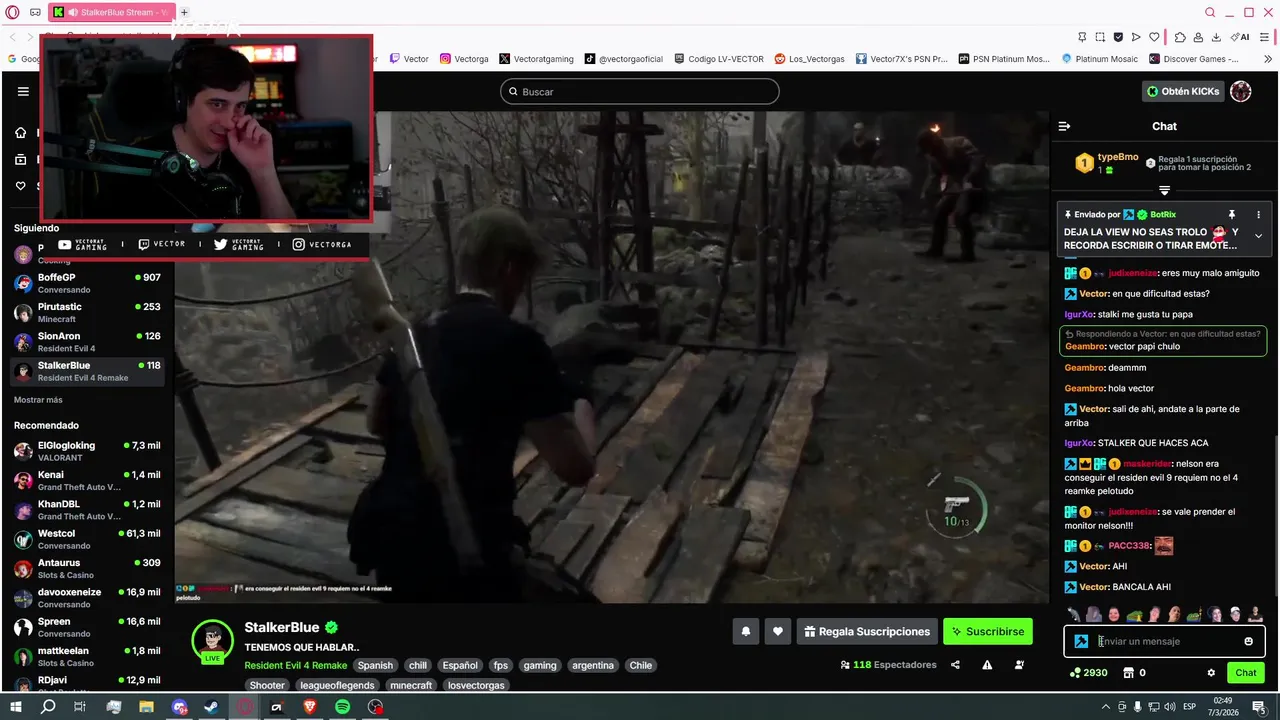Unpin the pinned message with pin icon

coord(1232,214)
